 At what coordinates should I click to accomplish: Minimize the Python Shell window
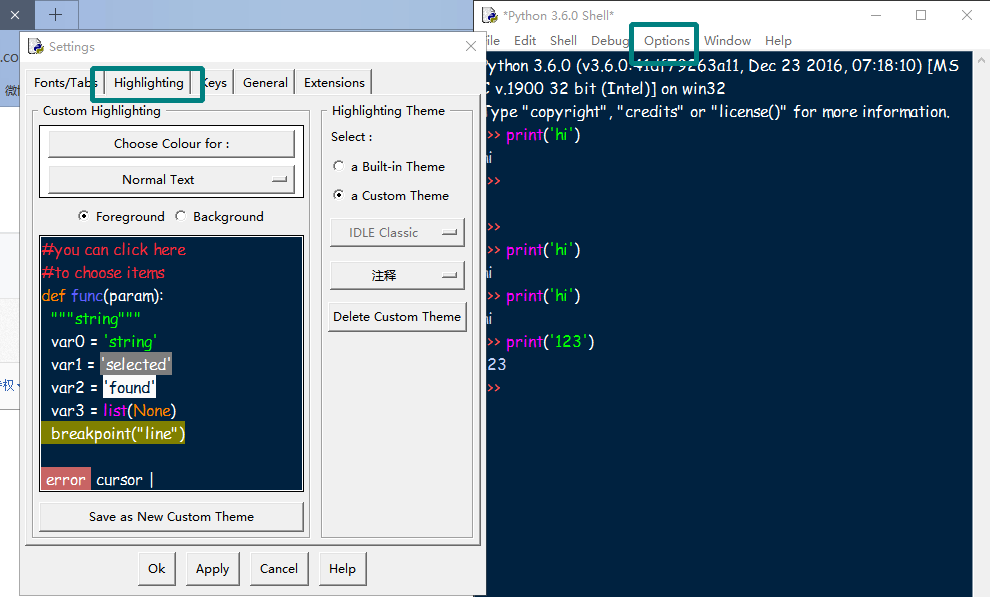pos(876,15)
